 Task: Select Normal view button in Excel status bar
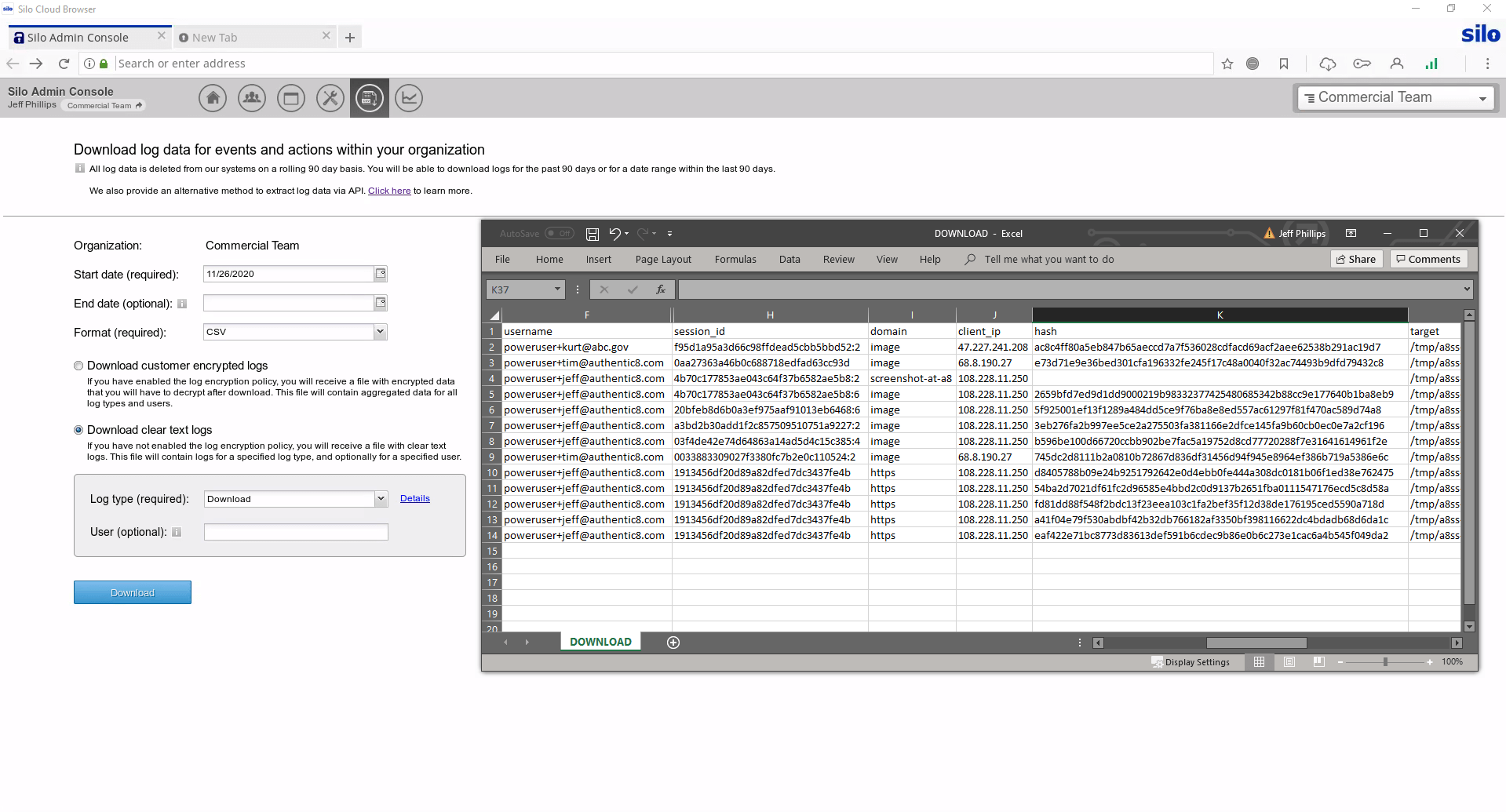[x=1260, y=662]
